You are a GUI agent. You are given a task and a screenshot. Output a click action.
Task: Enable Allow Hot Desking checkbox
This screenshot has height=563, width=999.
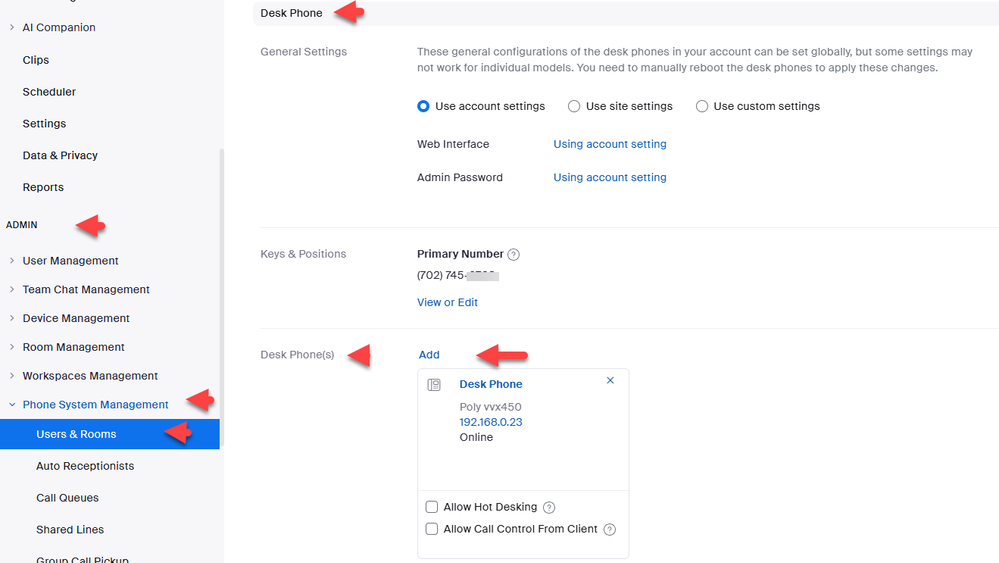point(432,507)
